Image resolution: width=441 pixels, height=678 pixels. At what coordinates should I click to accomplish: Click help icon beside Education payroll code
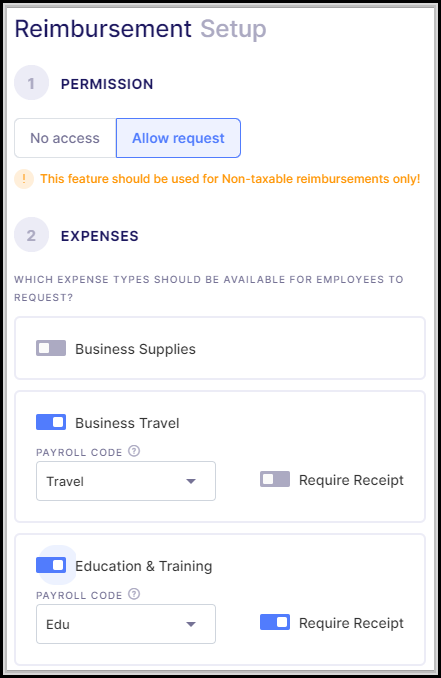[134, 594]
